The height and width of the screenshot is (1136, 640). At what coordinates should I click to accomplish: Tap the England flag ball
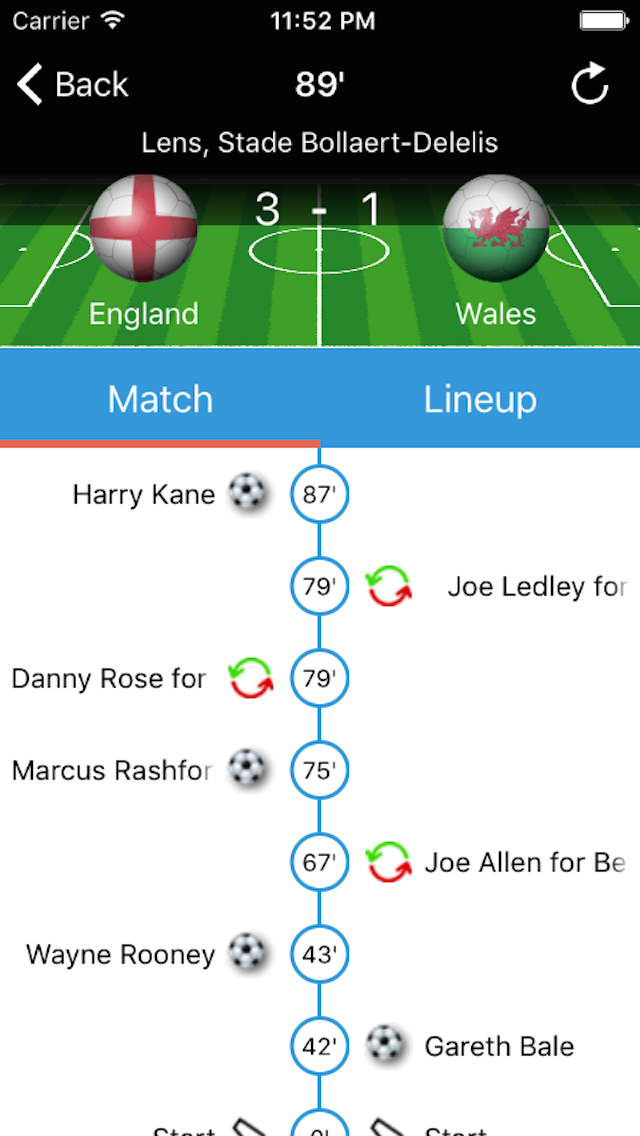(x=144, y=227)
